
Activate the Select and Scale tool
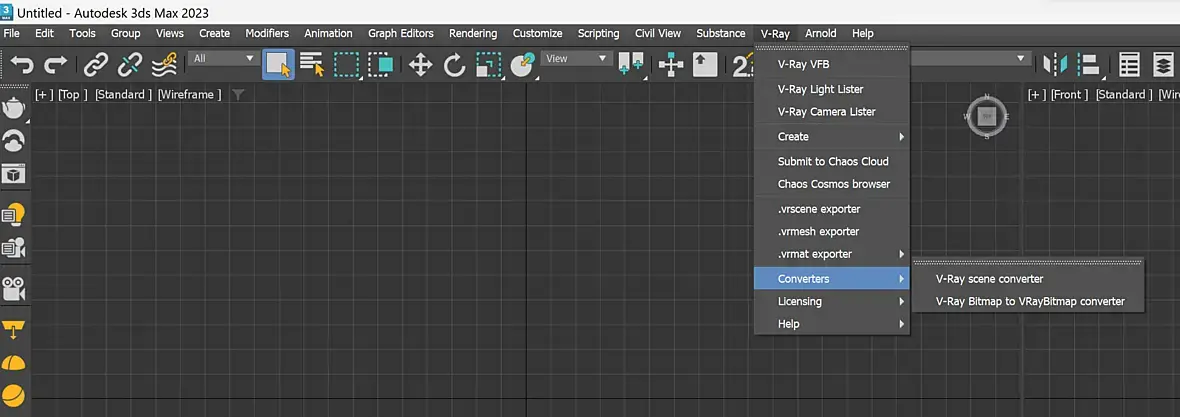point(488,65)
